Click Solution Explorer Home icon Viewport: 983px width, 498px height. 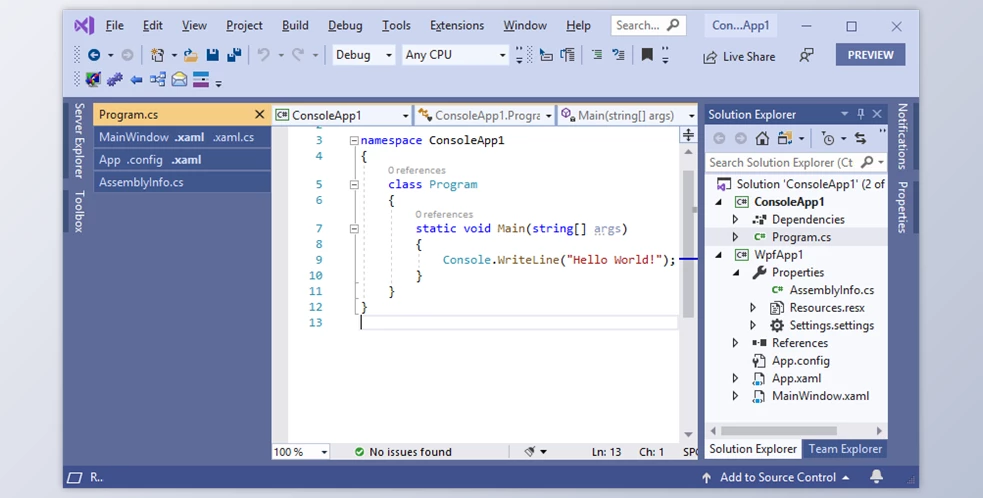point(762,138)
